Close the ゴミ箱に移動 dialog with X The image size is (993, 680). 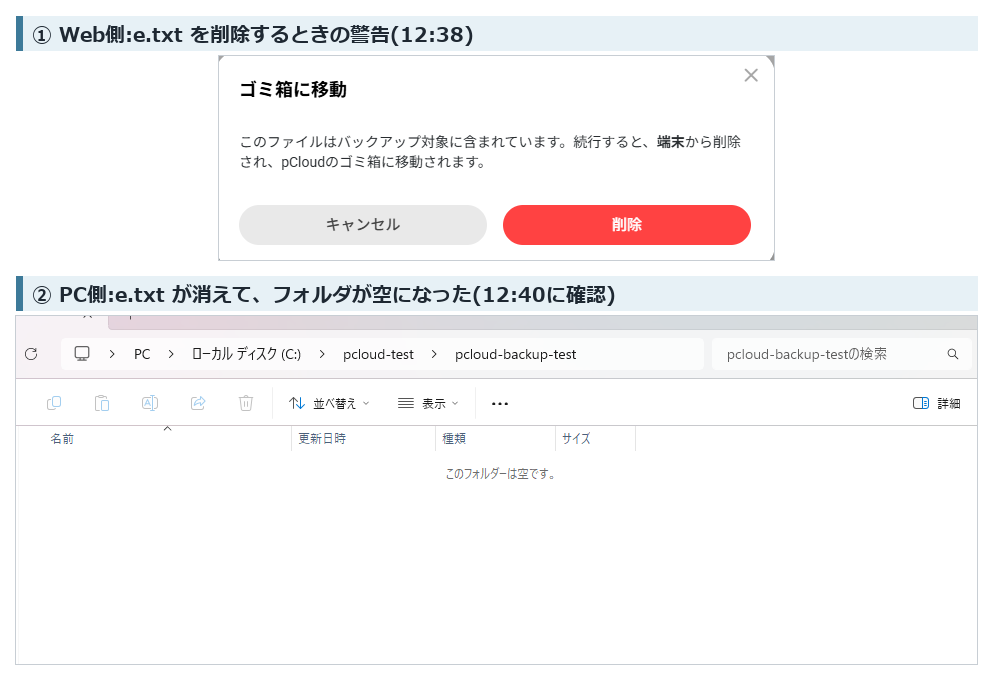[751, 75]
